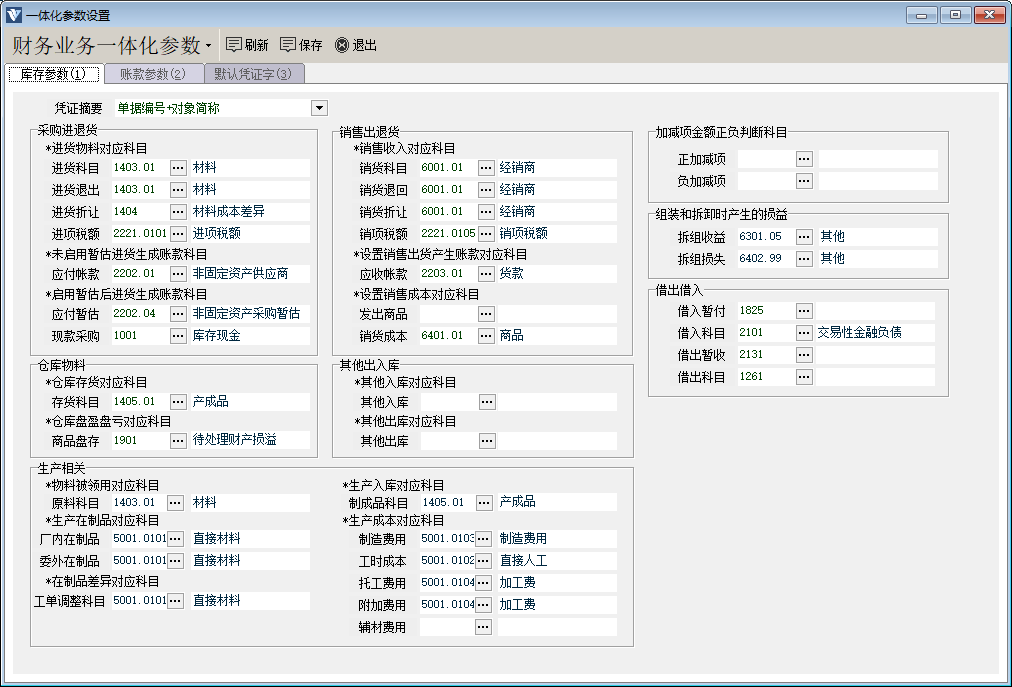Click the 借入科目 lookup button
This screenshot has height=687, width=1012.
pyautogui.click(x=804, y=333)
